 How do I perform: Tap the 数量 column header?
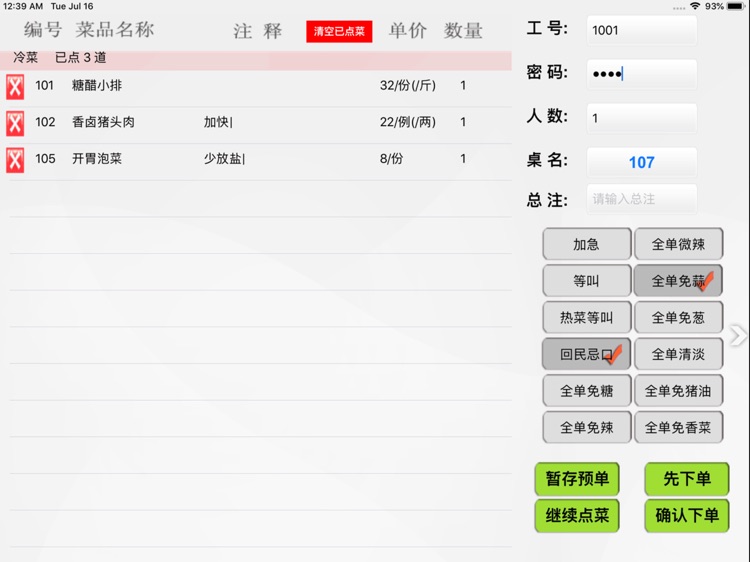[x=463, y=31]
